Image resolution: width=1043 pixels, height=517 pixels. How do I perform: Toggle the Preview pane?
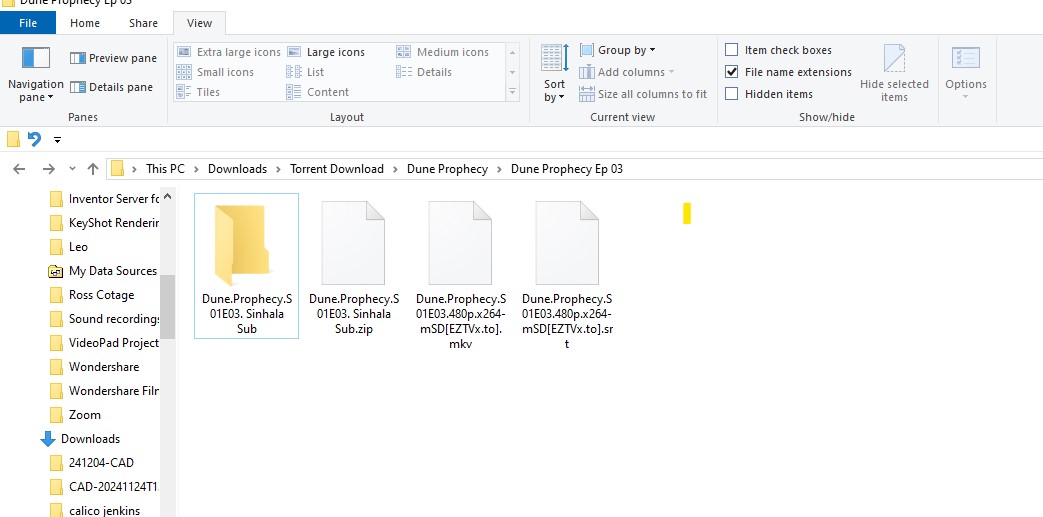(x=113, y=58)
